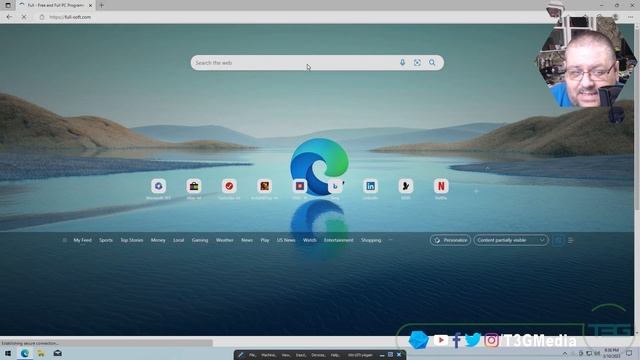This screenshot has height=360, width=640.
Task: Add a new quick link plus icon
Action: [x=476, y=191]
